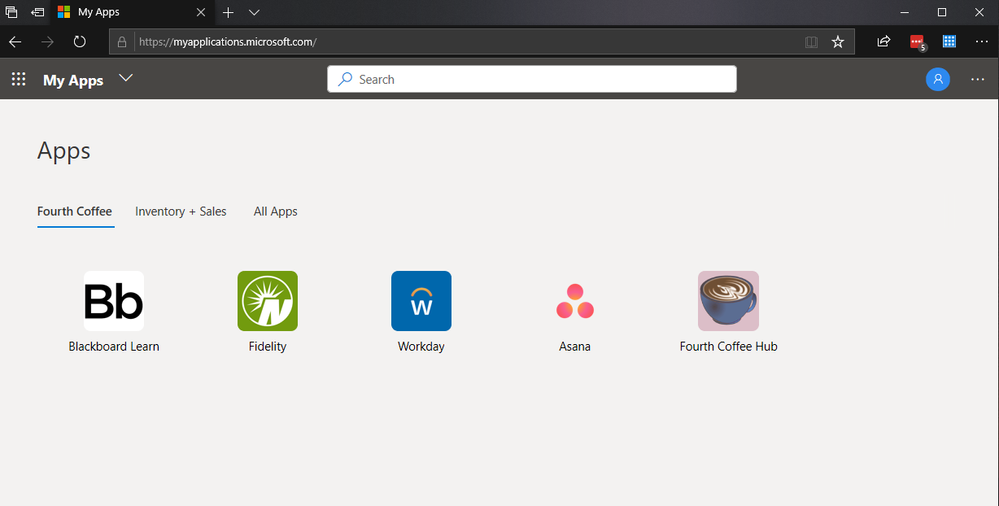Open the My Apps more options ellipsis
This screenshot has height=506, width=999.
pyautogui.click(x=978, y=79)
